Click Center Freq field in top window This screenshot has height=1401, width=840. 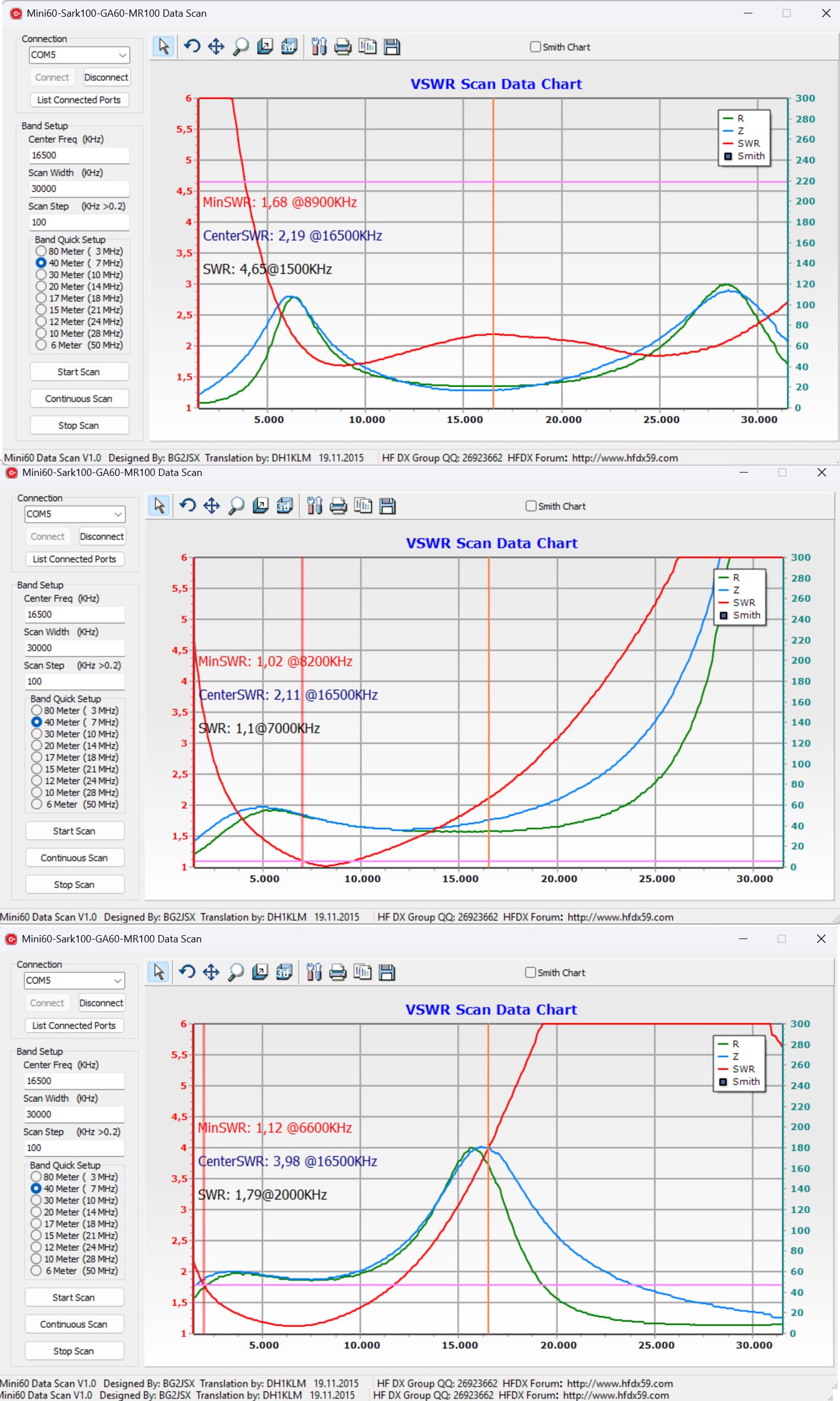click(x=79, y=155)
